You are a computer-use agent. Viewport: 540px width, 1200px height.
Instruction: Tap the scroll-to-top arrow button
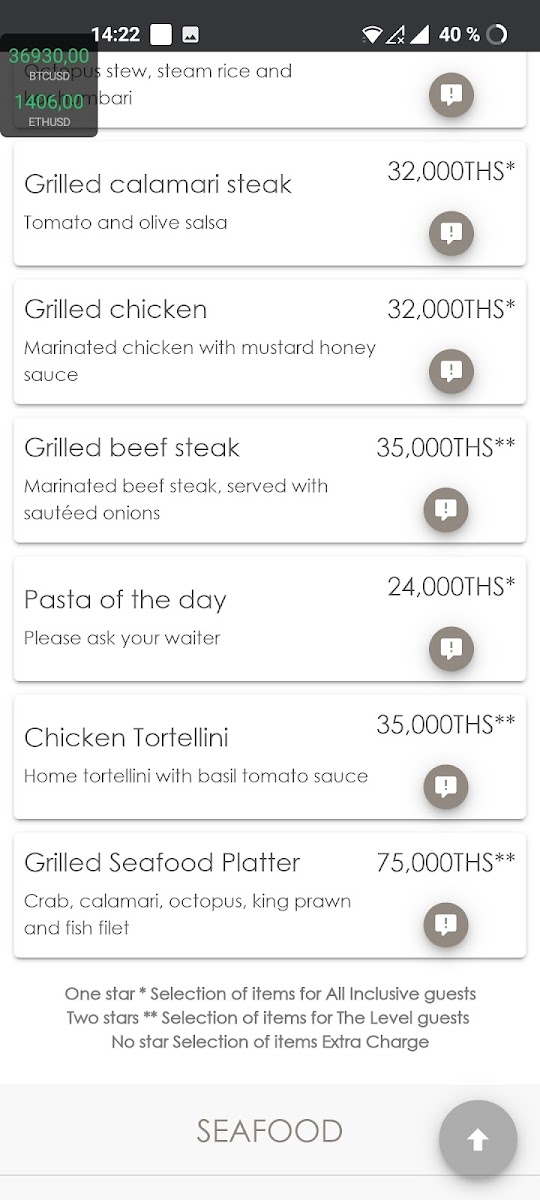click(x=478, y=1139)
